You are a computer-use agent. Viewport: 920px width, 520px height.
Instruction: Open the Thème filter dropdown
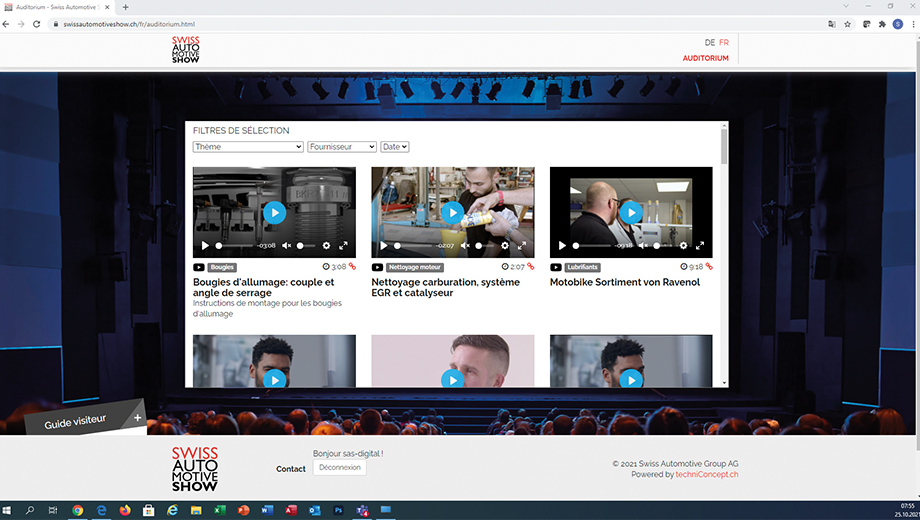pyautogui.click(x=248, y=147)
